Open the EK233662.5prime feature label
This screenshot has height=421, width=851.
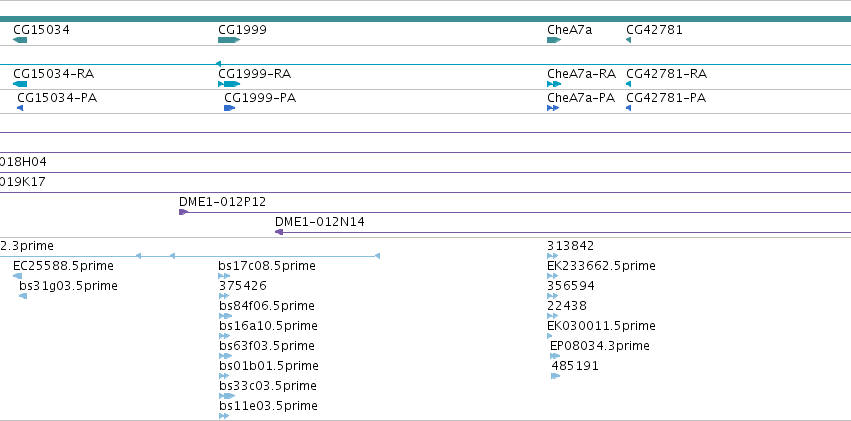click(x=601, y=266)
